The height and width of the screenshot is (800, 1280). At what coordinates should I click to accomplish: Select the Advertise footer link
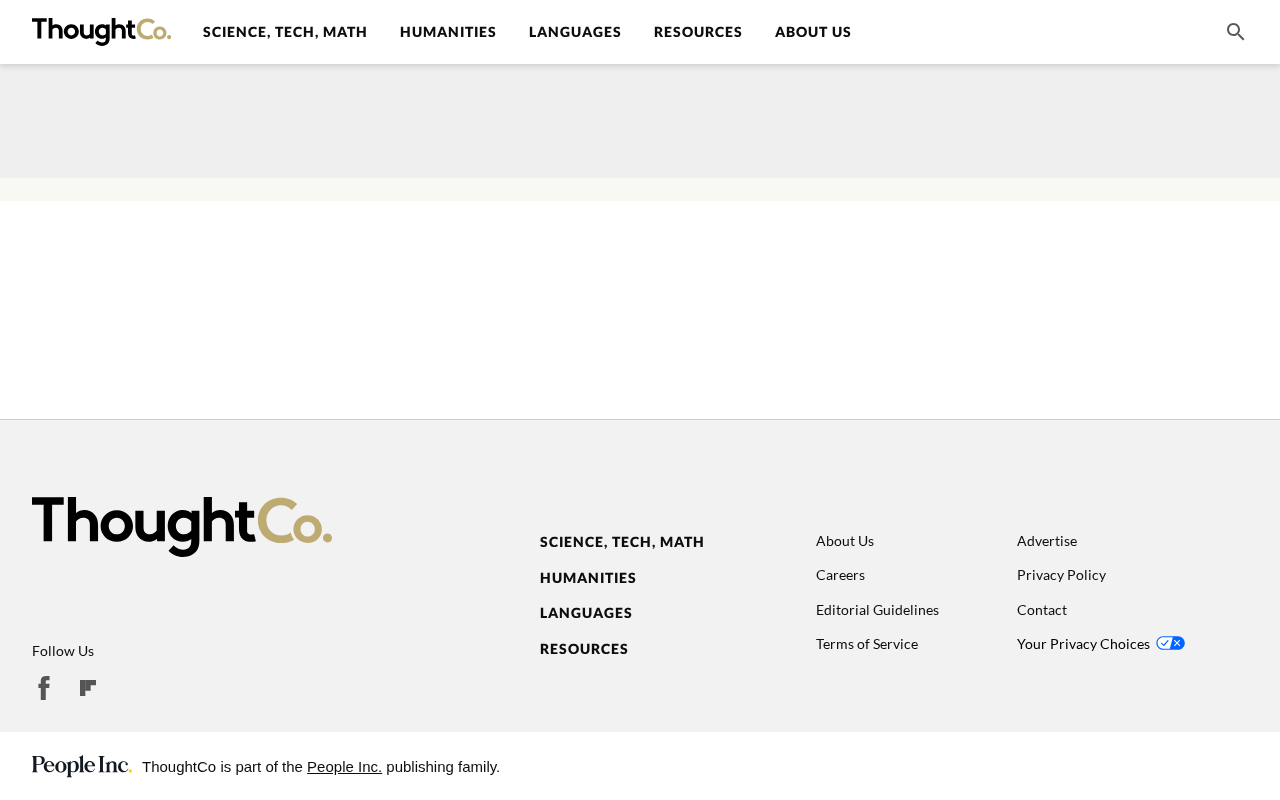[1047, 541]
